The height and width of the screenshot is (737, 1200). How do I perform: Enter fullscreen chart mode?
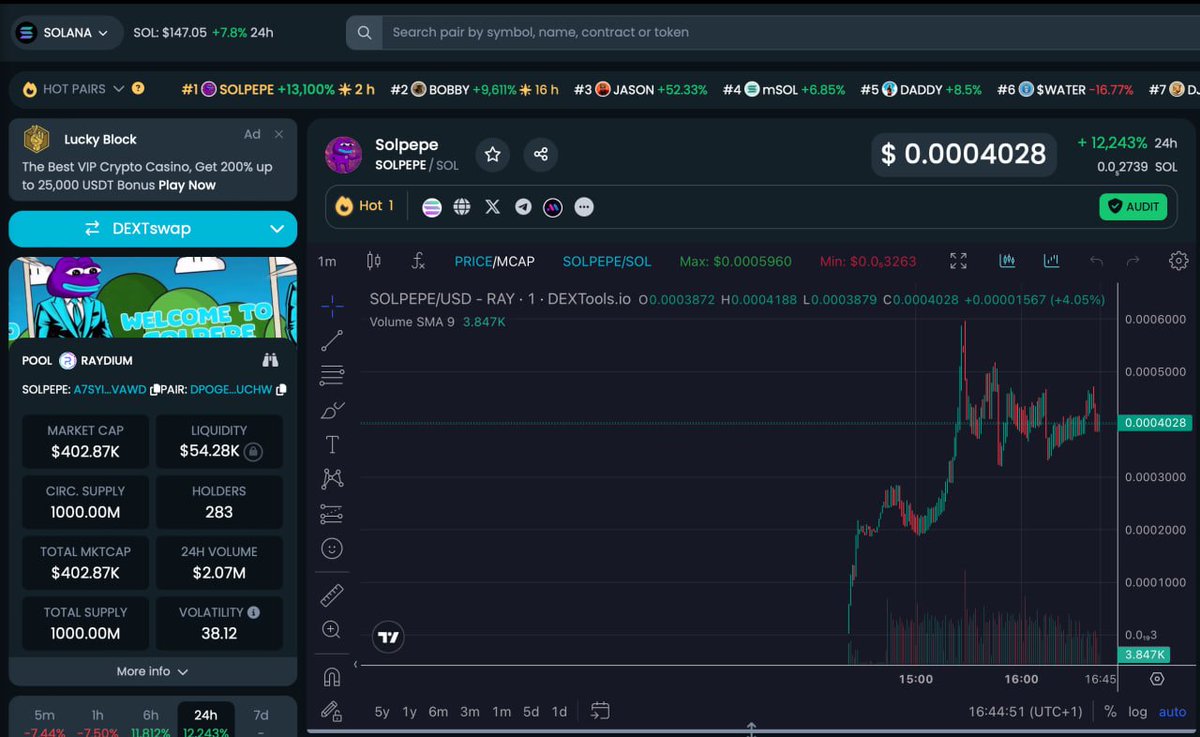tap(958, 261)
